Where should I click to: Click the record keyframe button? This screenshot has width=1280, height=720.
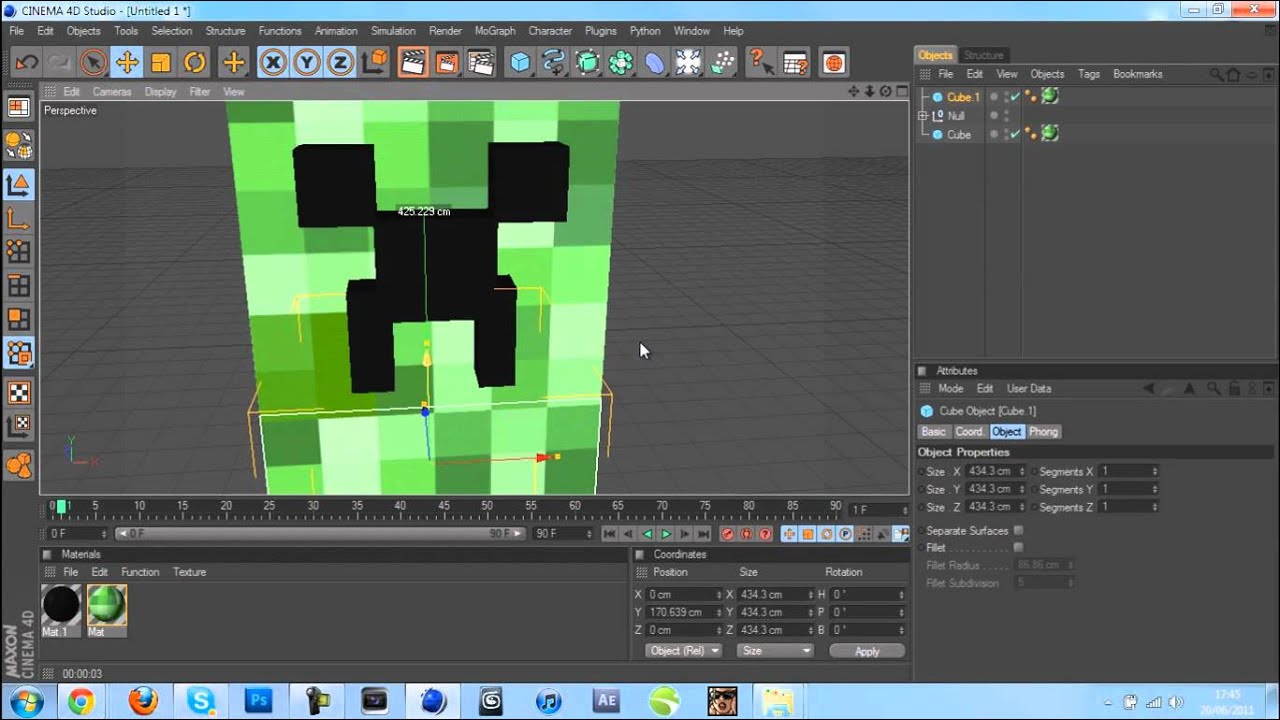[x=728, y=534]
